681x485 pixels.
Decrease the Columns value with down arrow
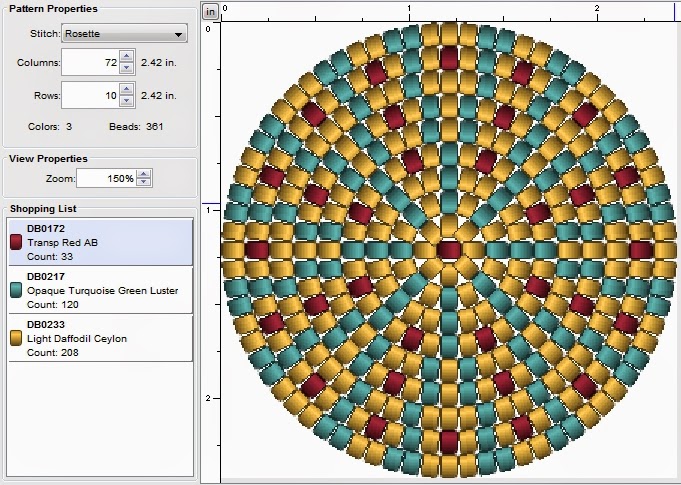pos(126,68)
